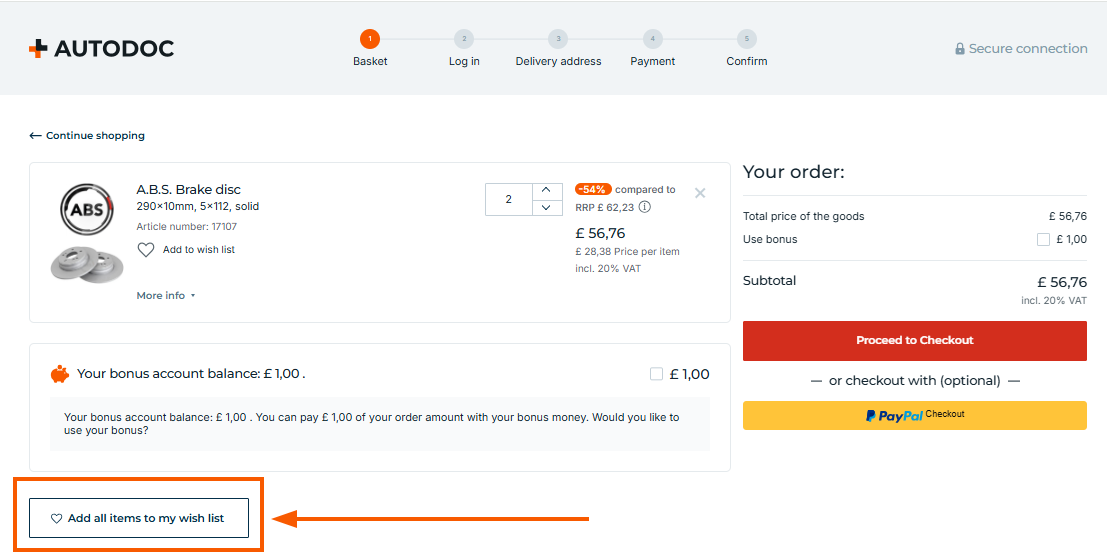This screenshot has width=1107, height=554.
Task: Click the wish list heart icon
Action: pyautogui.click(x=146, y=250)
